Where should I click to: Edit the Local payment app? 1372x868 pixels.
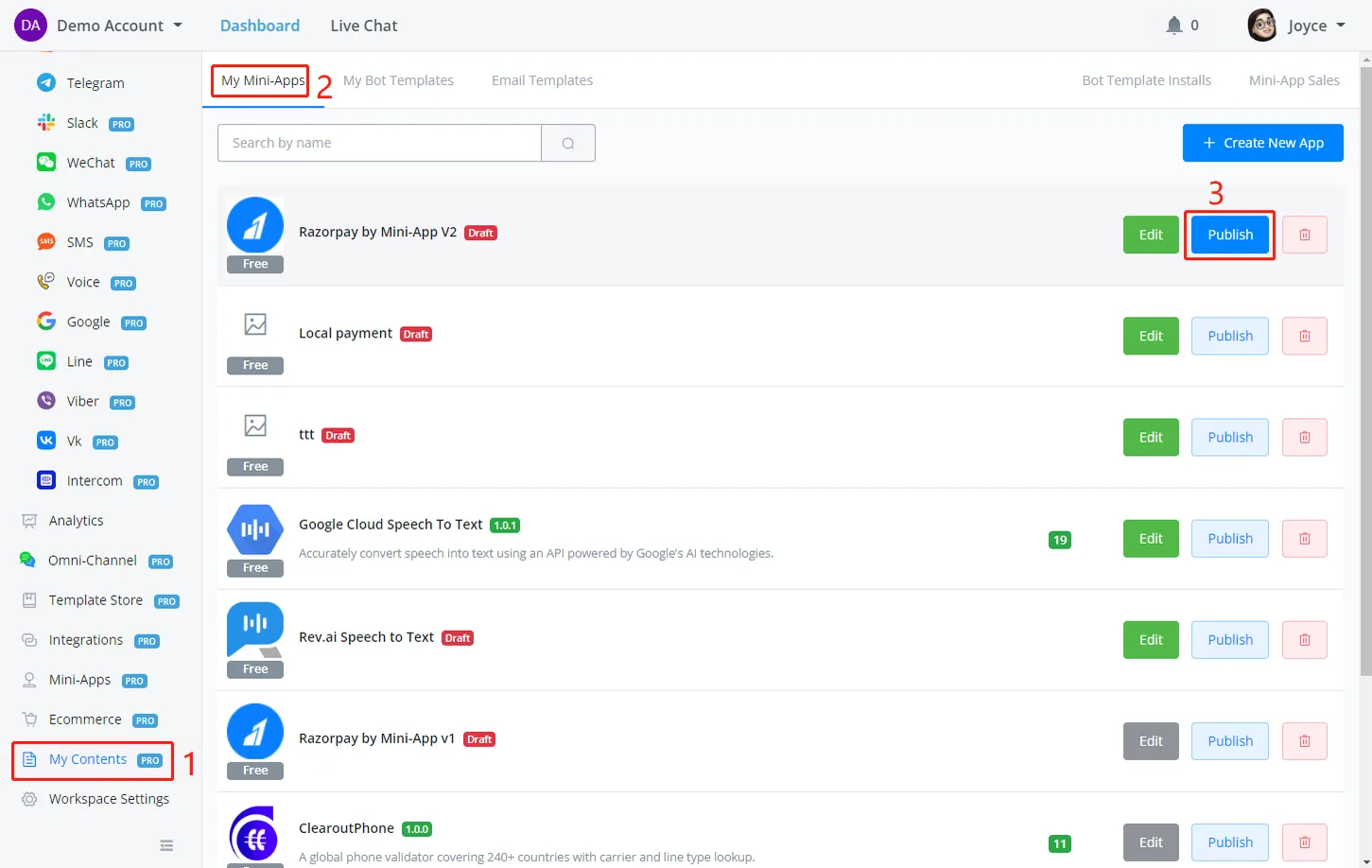click(1151, 336)
